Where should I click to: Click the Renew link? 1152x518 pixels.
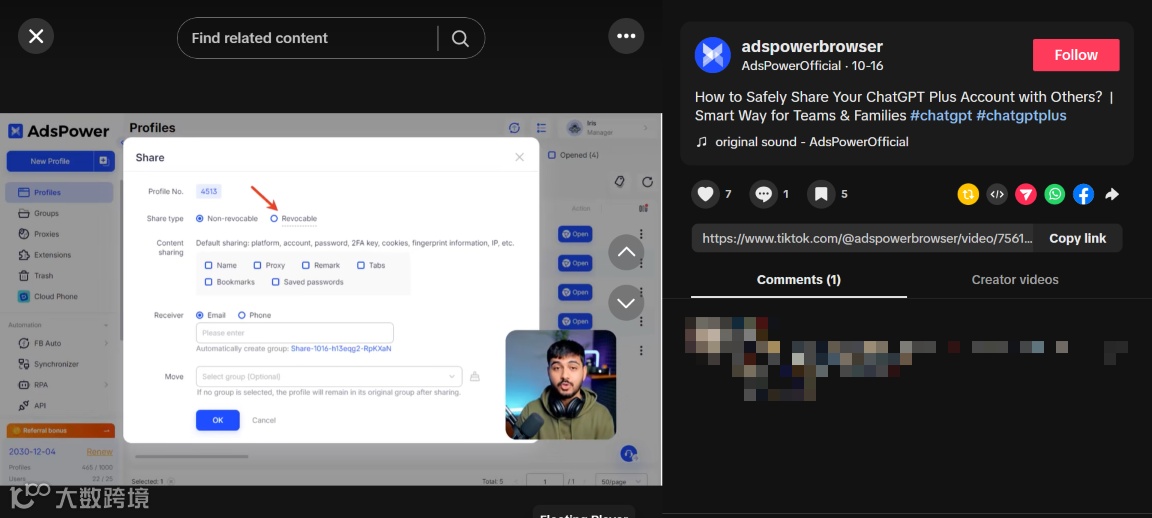tap(99, 451)
